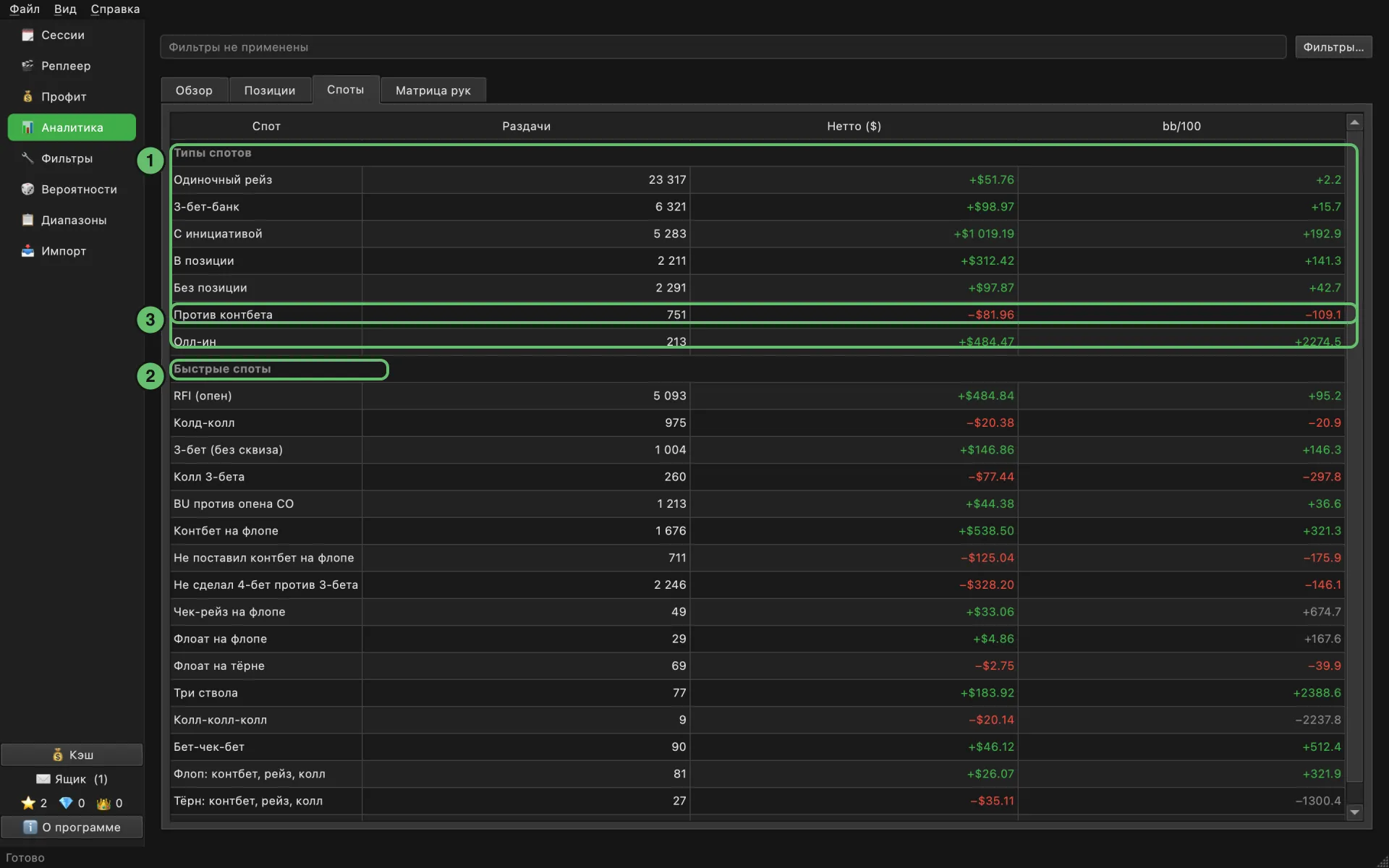The width and height of the screenshot is (1389, 868).
Task: Select the Три ствола row
Action: tap(757, 692)
